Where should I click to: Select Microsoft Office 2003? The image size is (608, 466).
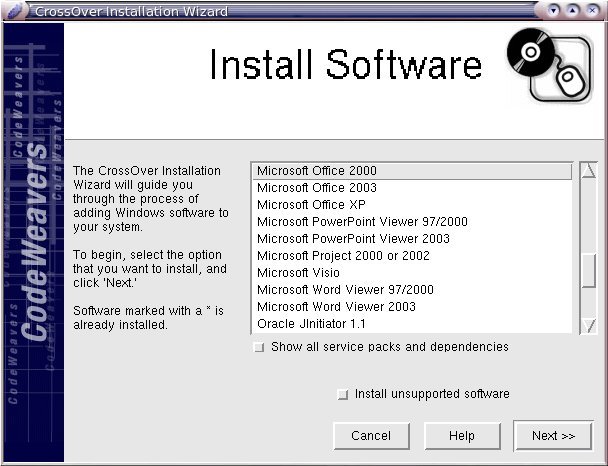[412, 188]
